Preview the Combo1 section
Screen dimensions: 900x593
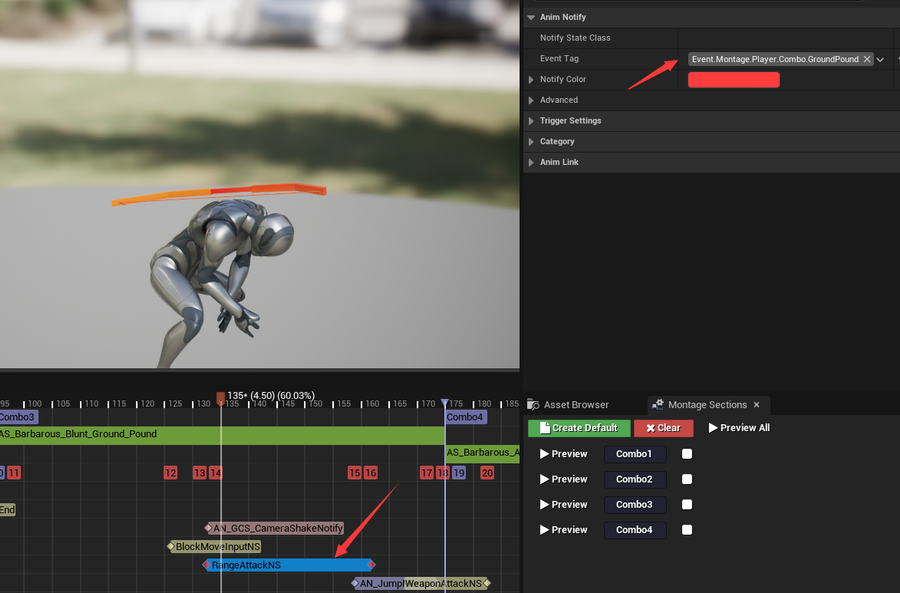click(x=564, y=454)
